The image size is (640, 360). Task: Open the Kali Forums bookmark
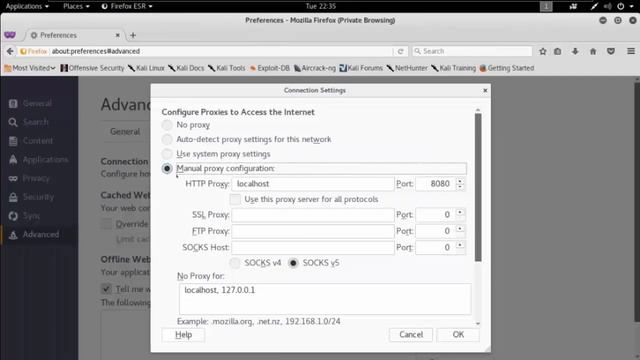coord(361,68)
